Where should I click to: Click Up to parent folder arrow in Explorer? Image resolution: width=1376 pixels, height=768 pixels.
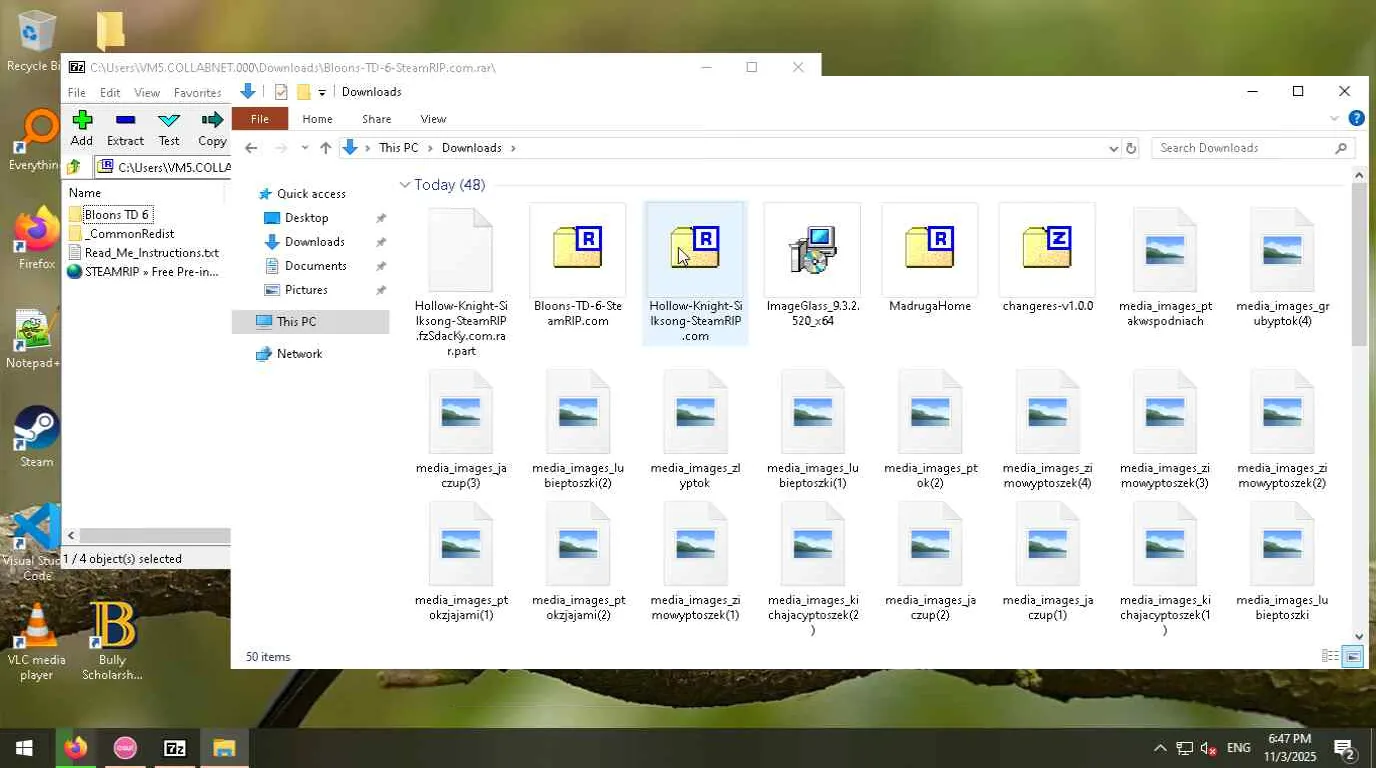325,148
